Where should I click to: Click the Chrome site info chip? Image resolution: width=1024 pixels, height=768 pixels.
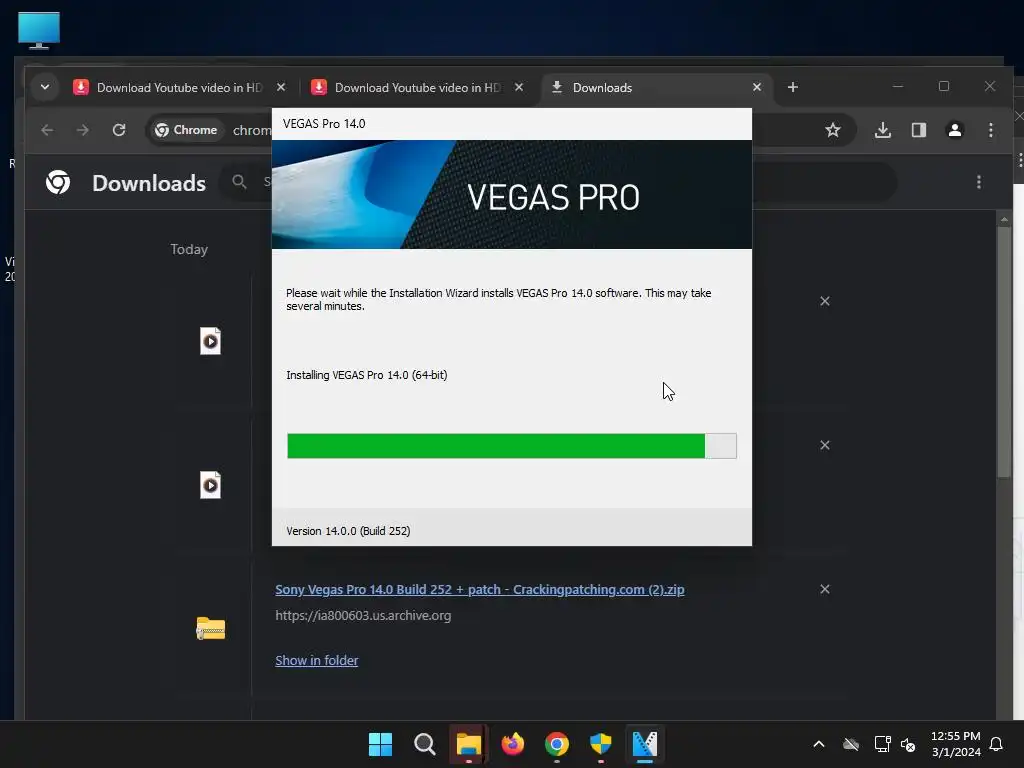pyautogui.click(x=187, y=130)
